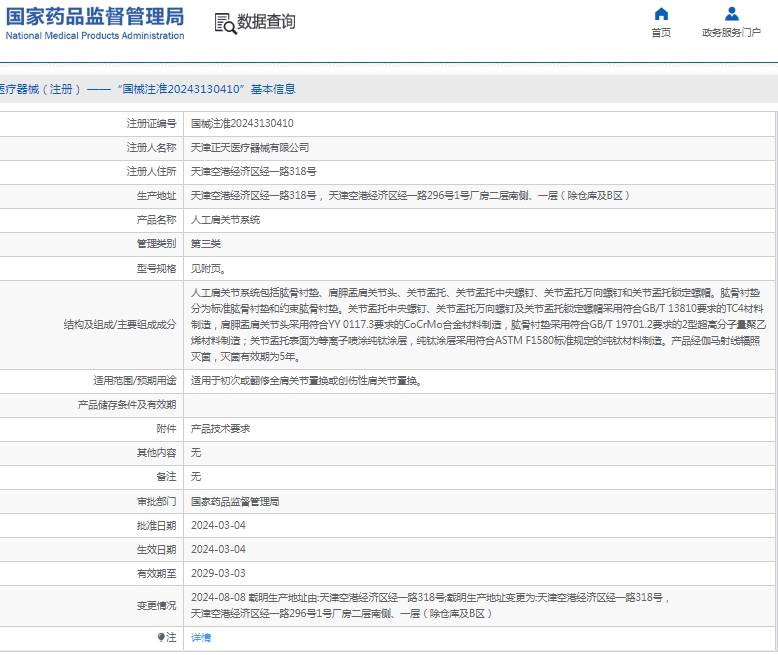Click 备注 row value 无
Screen dimensions: 778x655
tap(196, 477)
